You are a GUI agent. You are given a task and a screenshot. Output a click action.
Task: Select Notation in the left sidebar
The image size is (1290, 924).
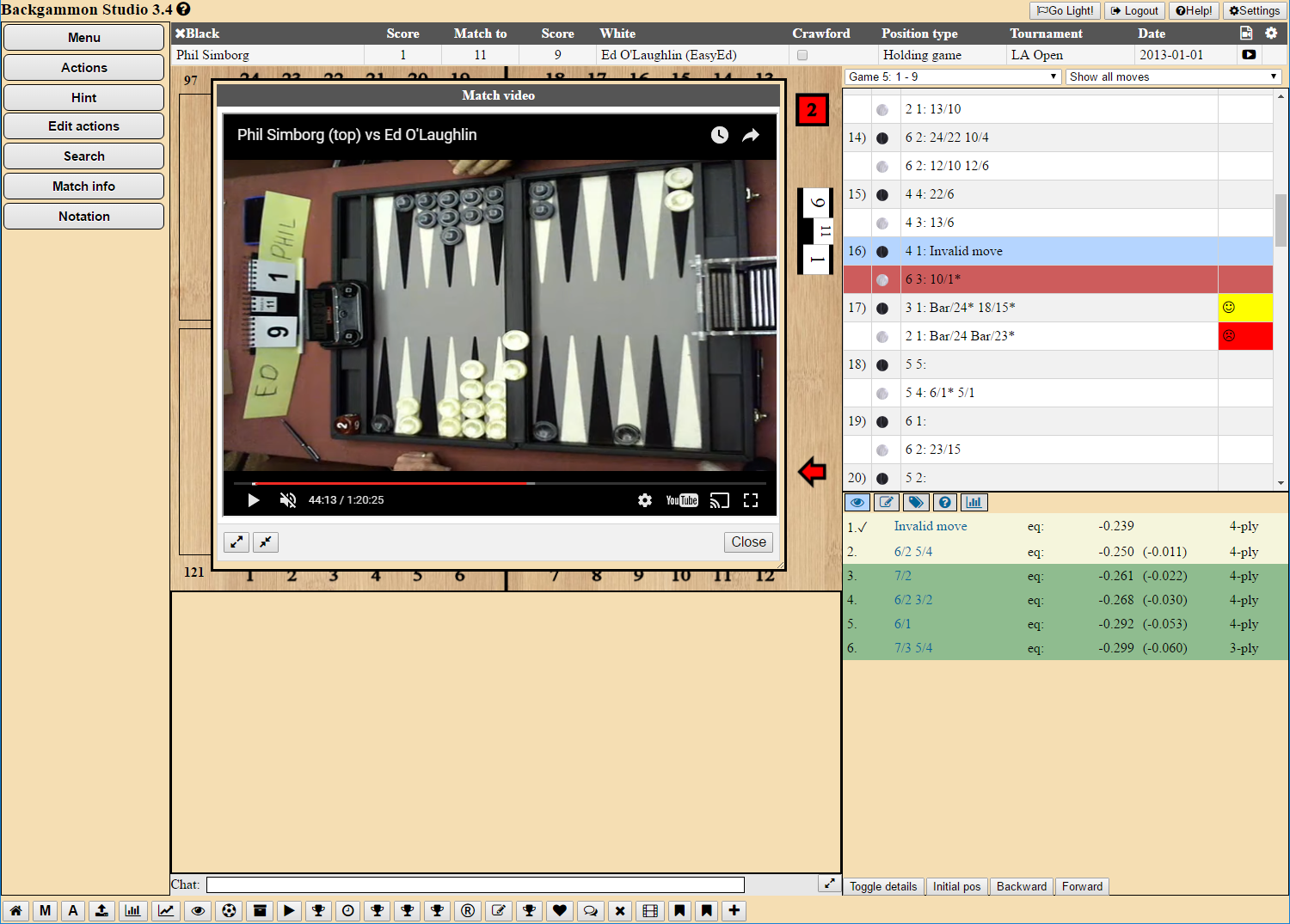[x=83, y=217]
